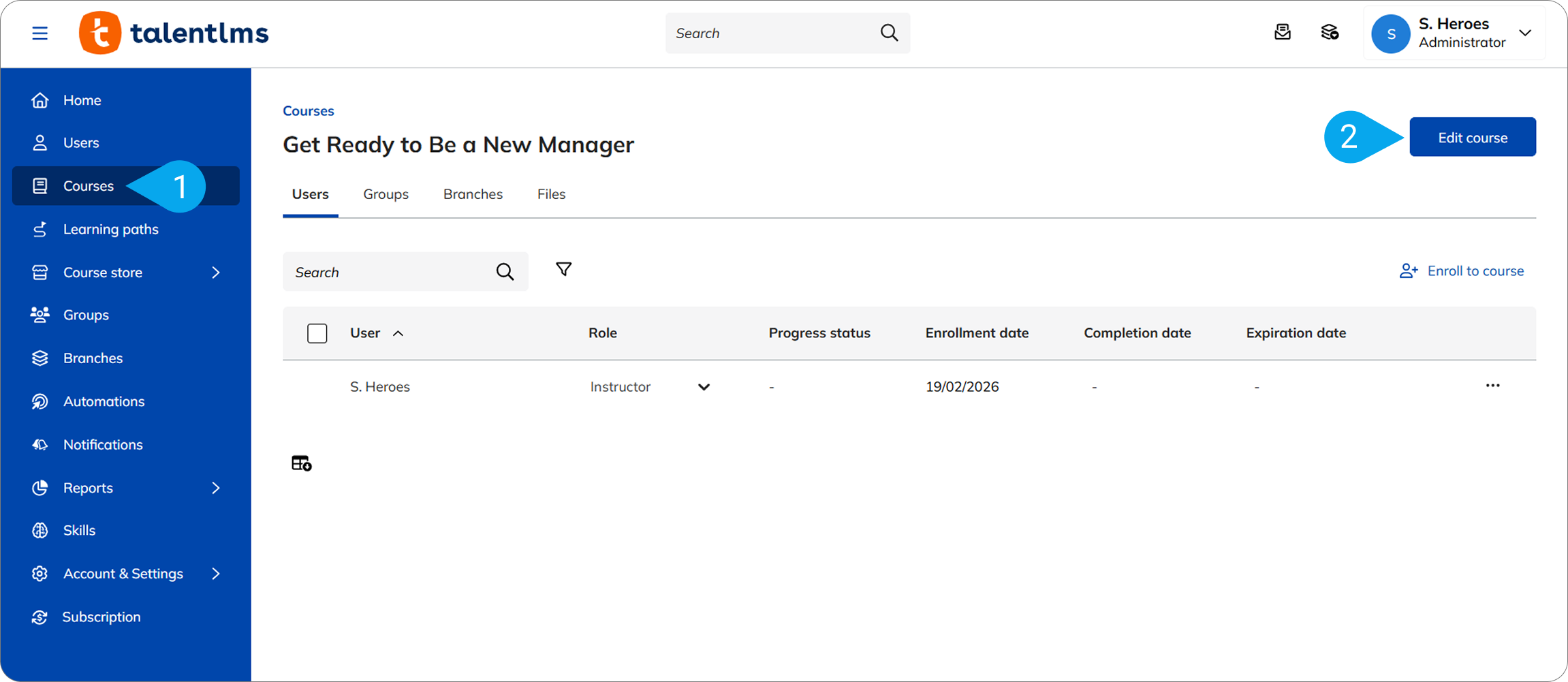Click the filter funnel icon
Viewport: 1568px width, 682px height.
pyautogui.click(x=563, y=270)
